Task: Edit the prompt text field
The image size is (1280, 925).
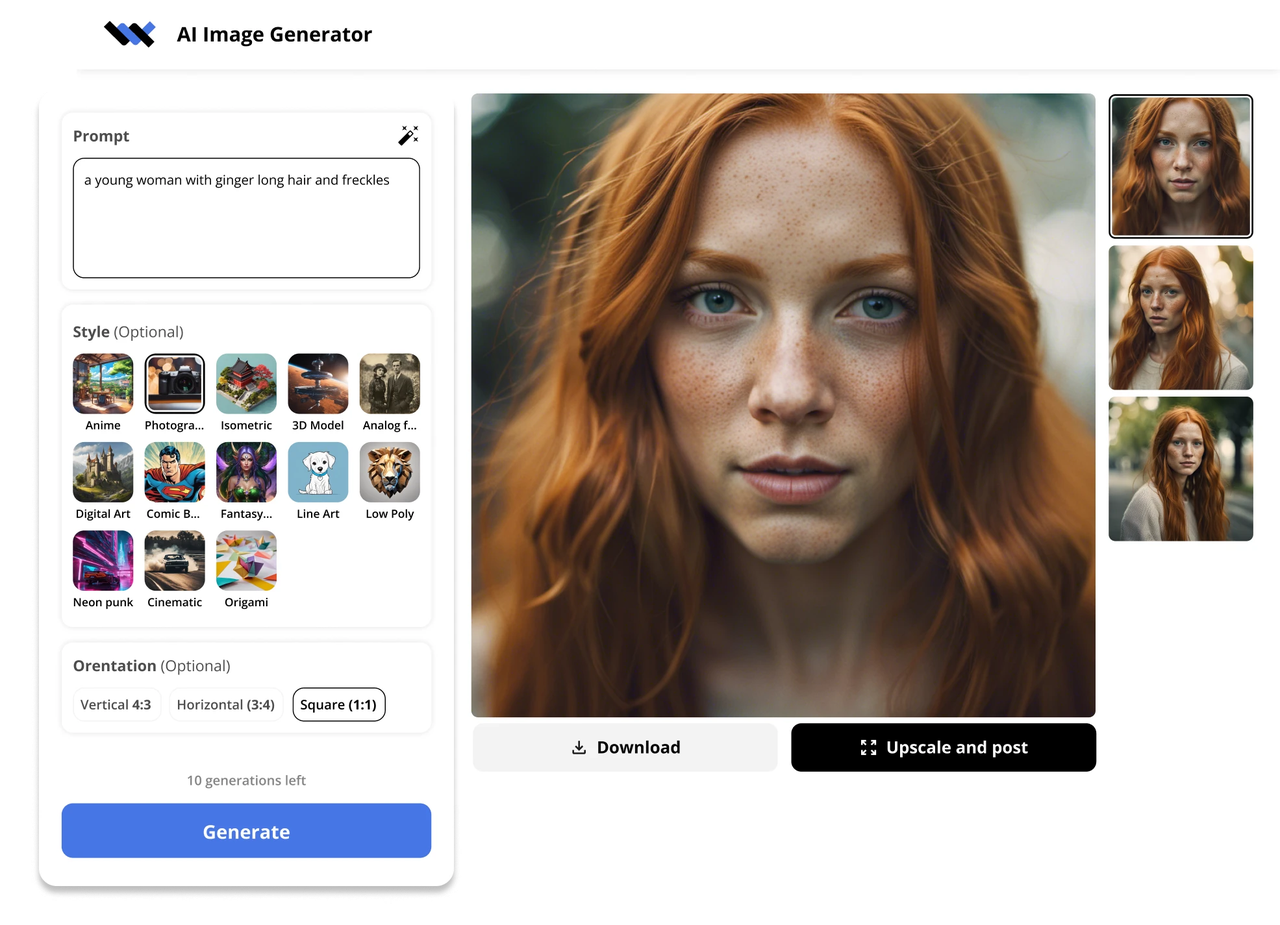Action: 246,218
